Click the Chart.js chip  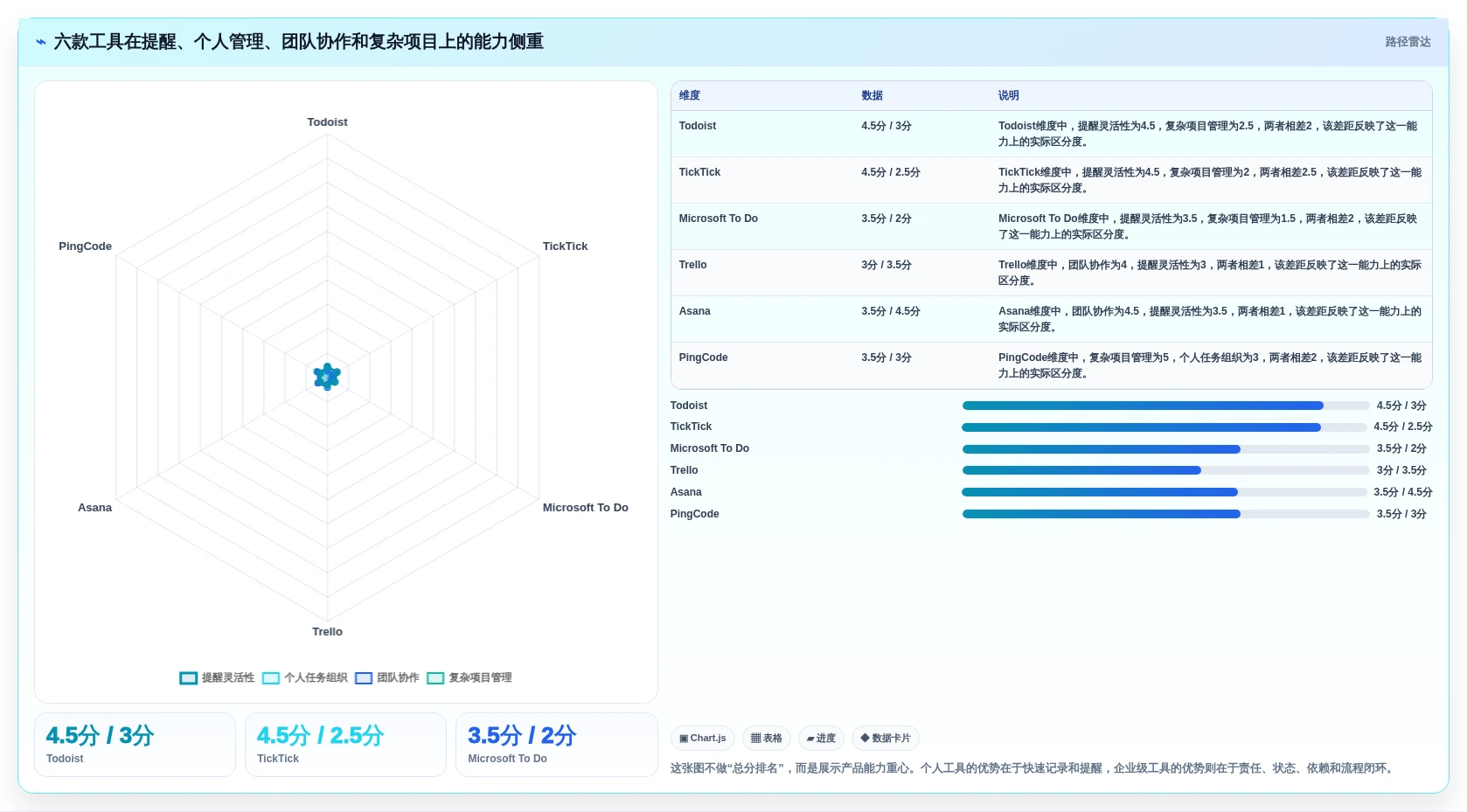coord(703,739)
